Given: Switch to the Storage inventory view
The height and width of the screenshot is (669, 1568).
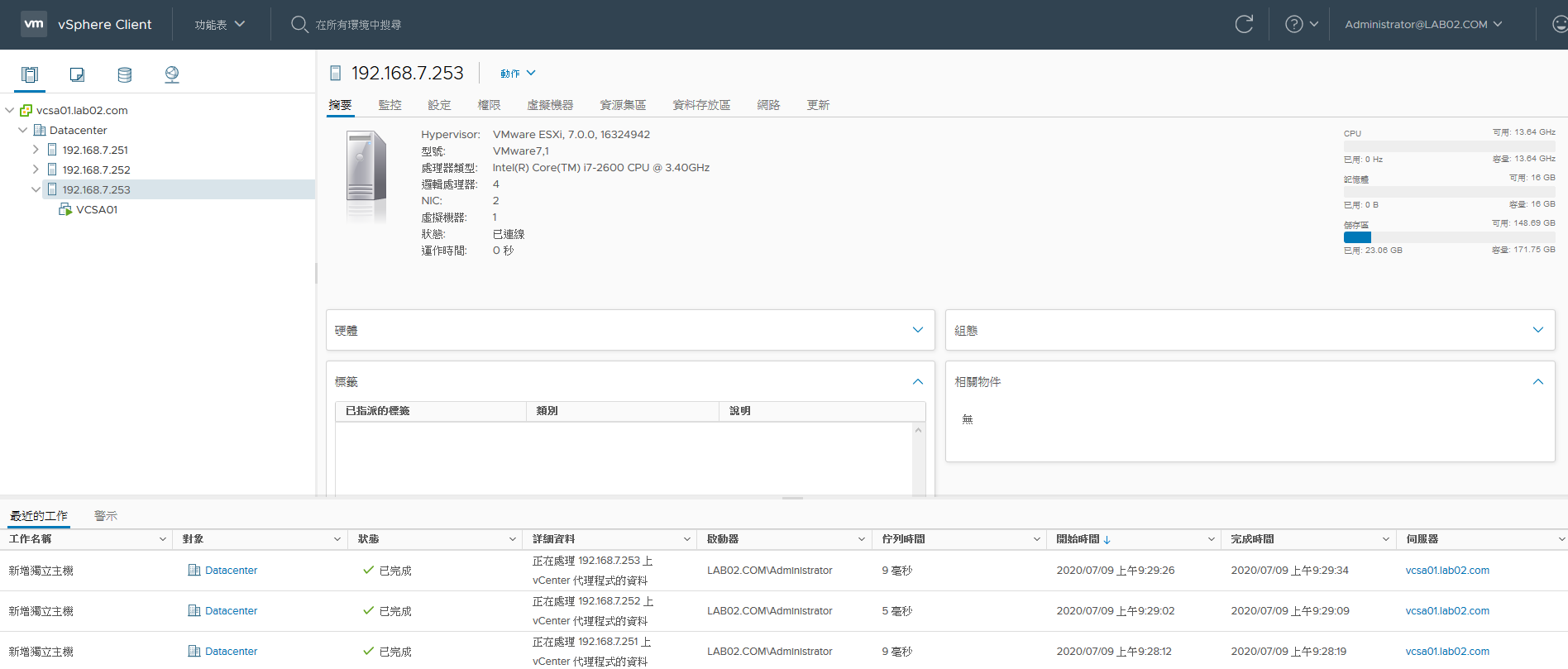Looking at the screenshot, I should point(125,74).
